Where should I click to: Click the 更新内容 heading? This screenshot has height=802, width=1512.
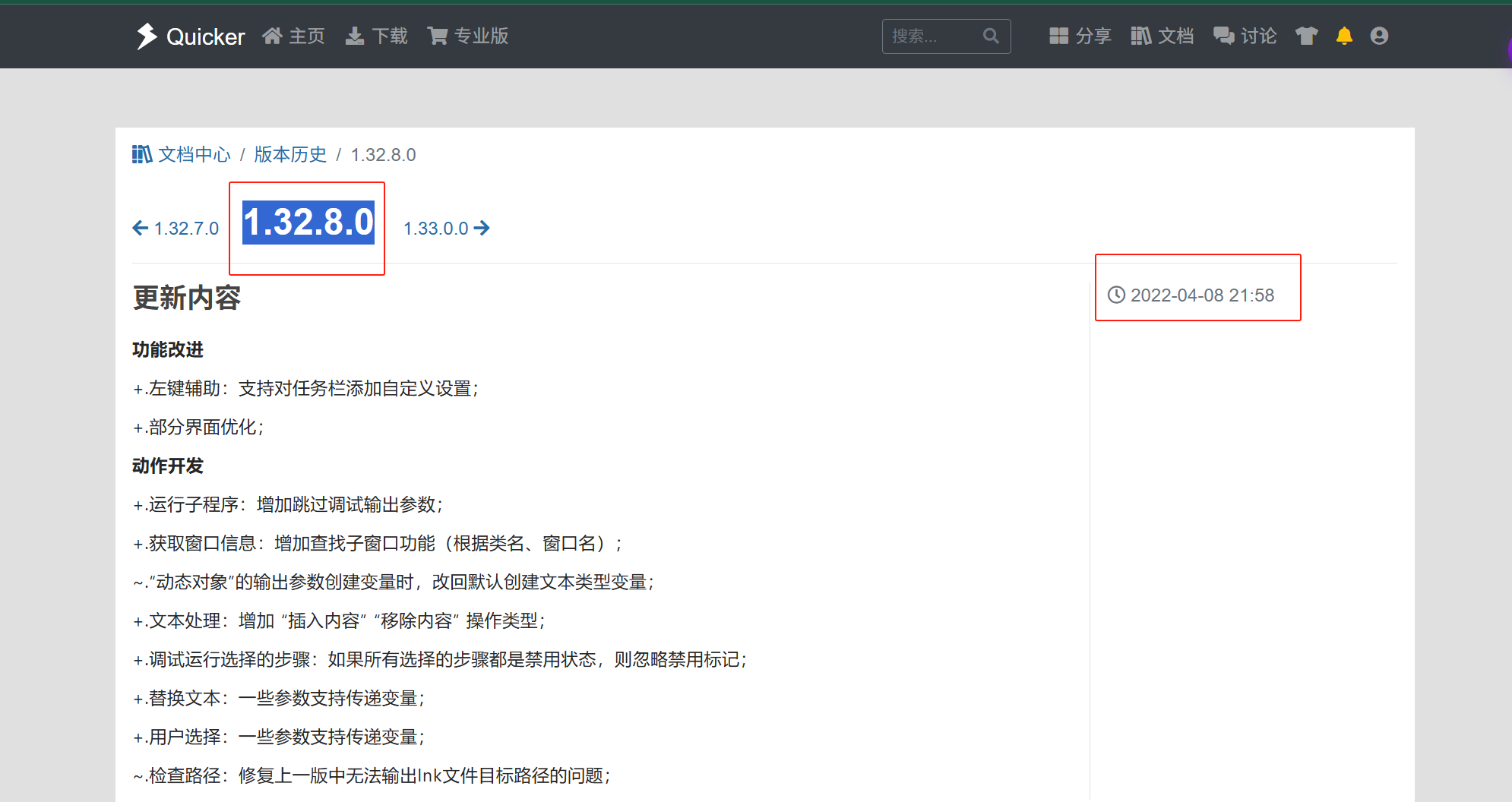[187, 298]
